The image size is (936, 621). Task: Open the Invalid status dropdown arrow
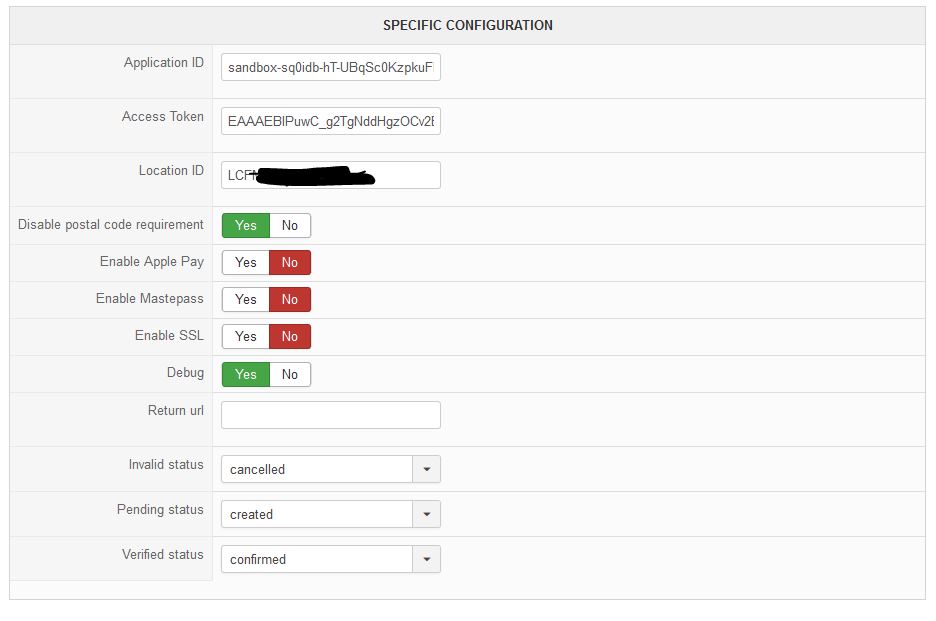(x=427, y=469)
